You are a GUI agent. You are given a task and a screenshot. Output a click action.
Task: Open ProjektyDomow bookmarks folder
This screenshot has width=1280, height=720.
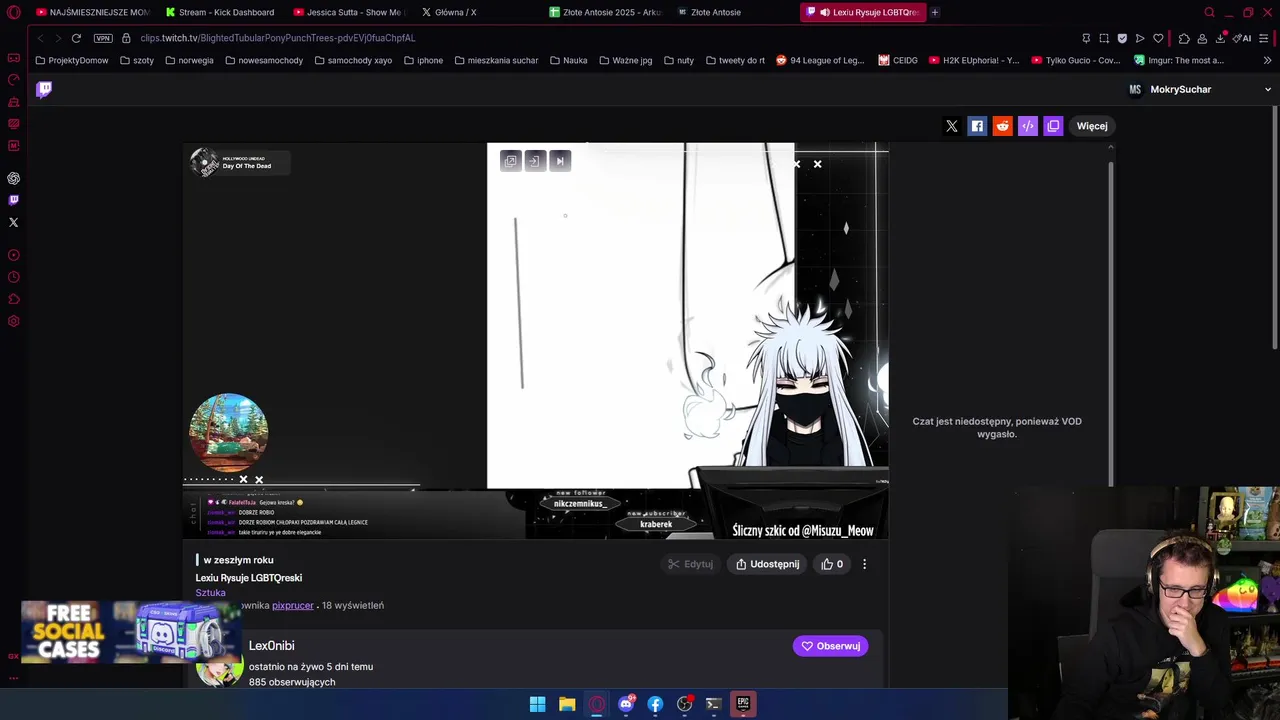[72, 60]
